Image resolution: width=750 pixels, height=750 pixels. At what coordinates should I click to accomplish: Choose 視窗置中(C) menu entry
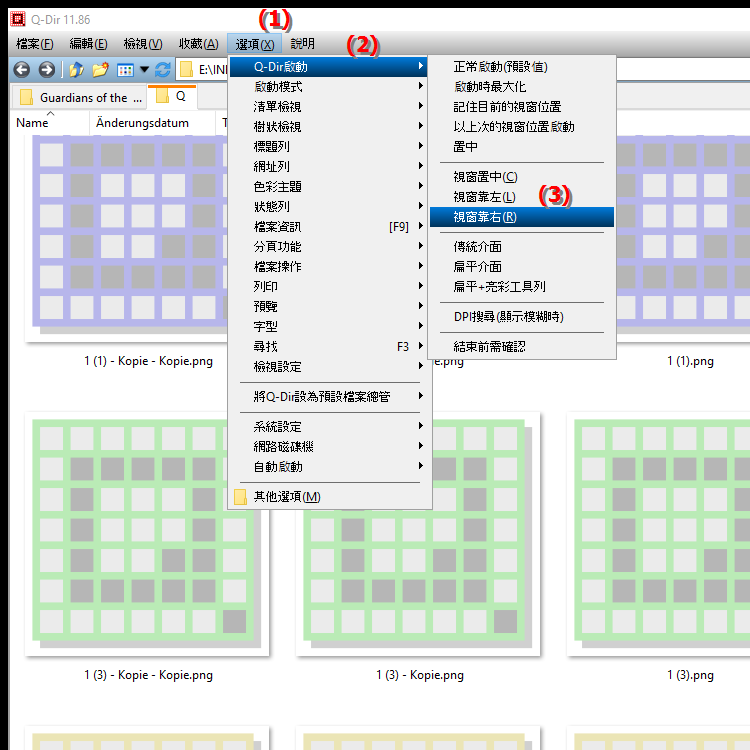(x=521, y=177)
